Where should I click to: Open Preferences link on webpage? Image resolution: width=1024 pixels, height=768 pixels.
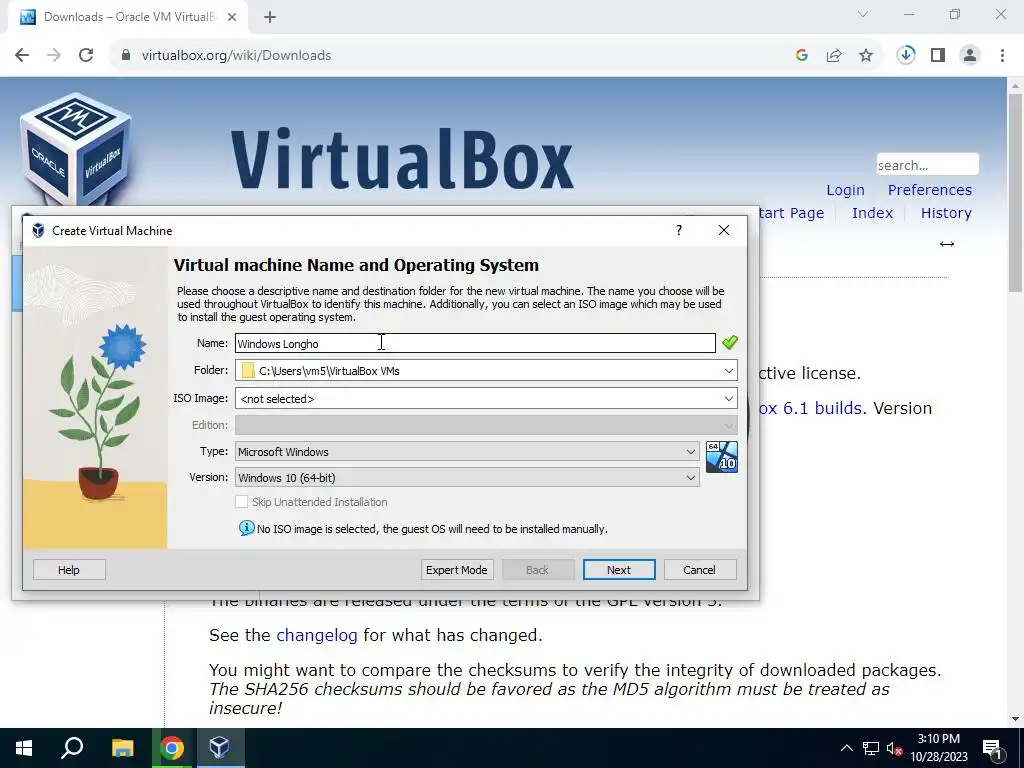coord(929,190)
